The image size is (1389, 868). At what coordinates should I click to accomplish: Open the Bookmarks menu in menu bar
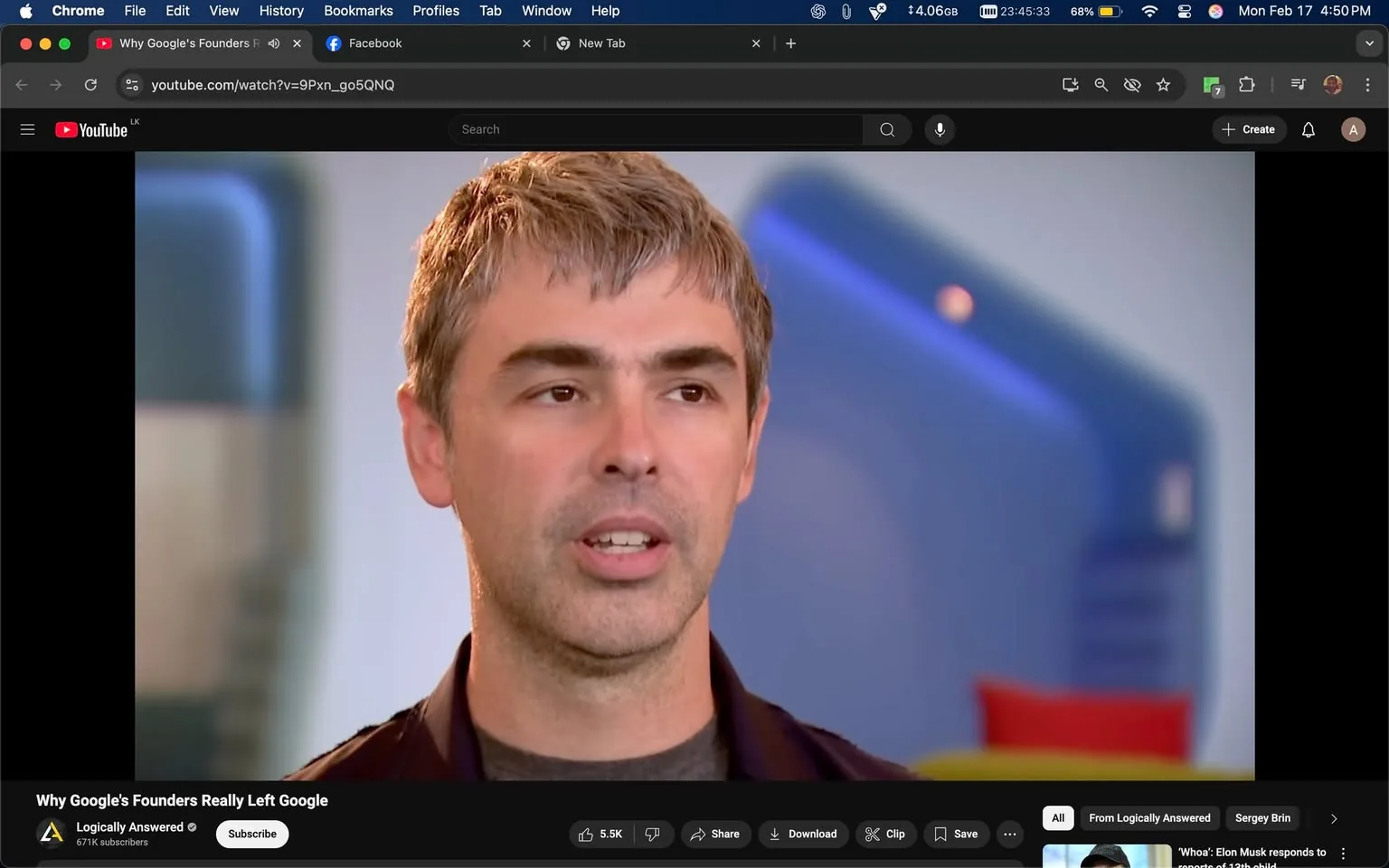pos(358,11)
